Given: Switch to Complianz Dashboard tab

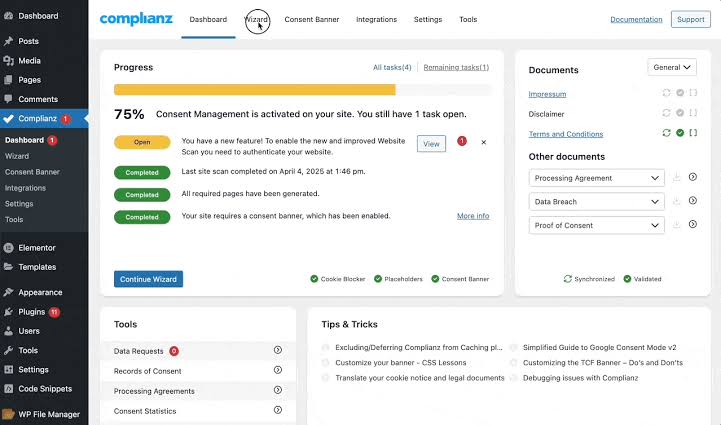Looking at the screenshot, I should 208,19.
